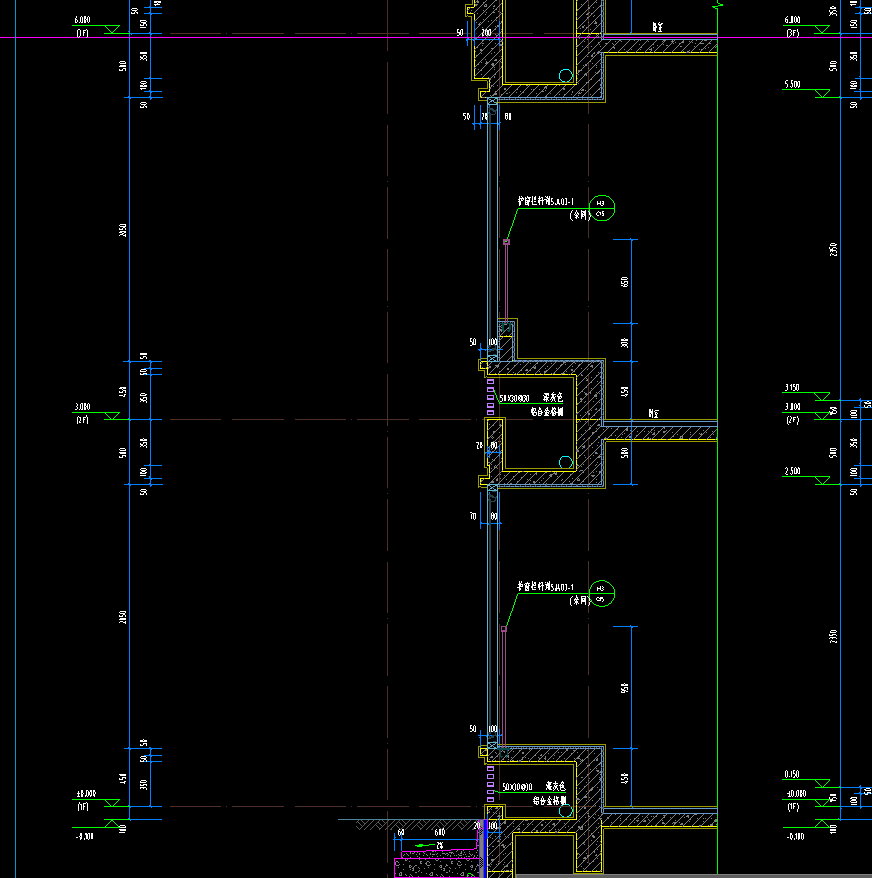Select the 600 dimension above the ground apron
Viewport: 872px width, 878px height.
tap(440, 833)
